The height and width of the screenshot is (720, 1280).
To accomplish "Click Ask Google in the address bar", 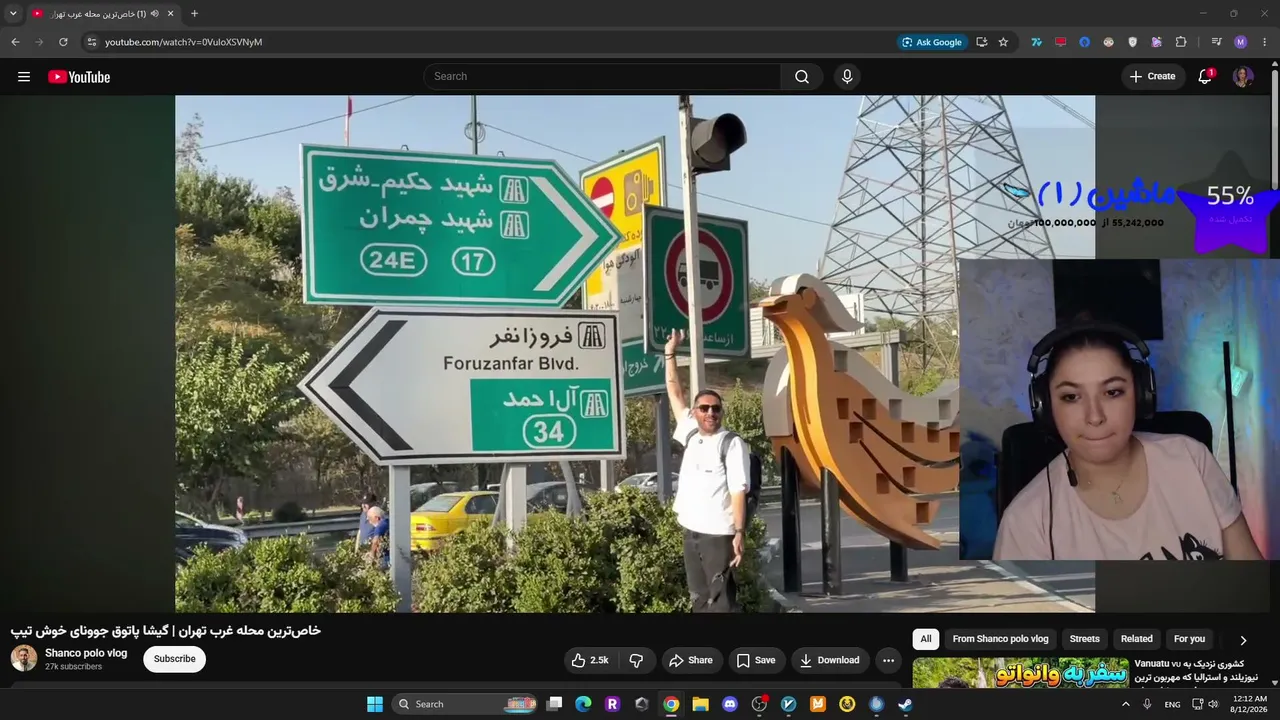I will [x=932, y=42].
